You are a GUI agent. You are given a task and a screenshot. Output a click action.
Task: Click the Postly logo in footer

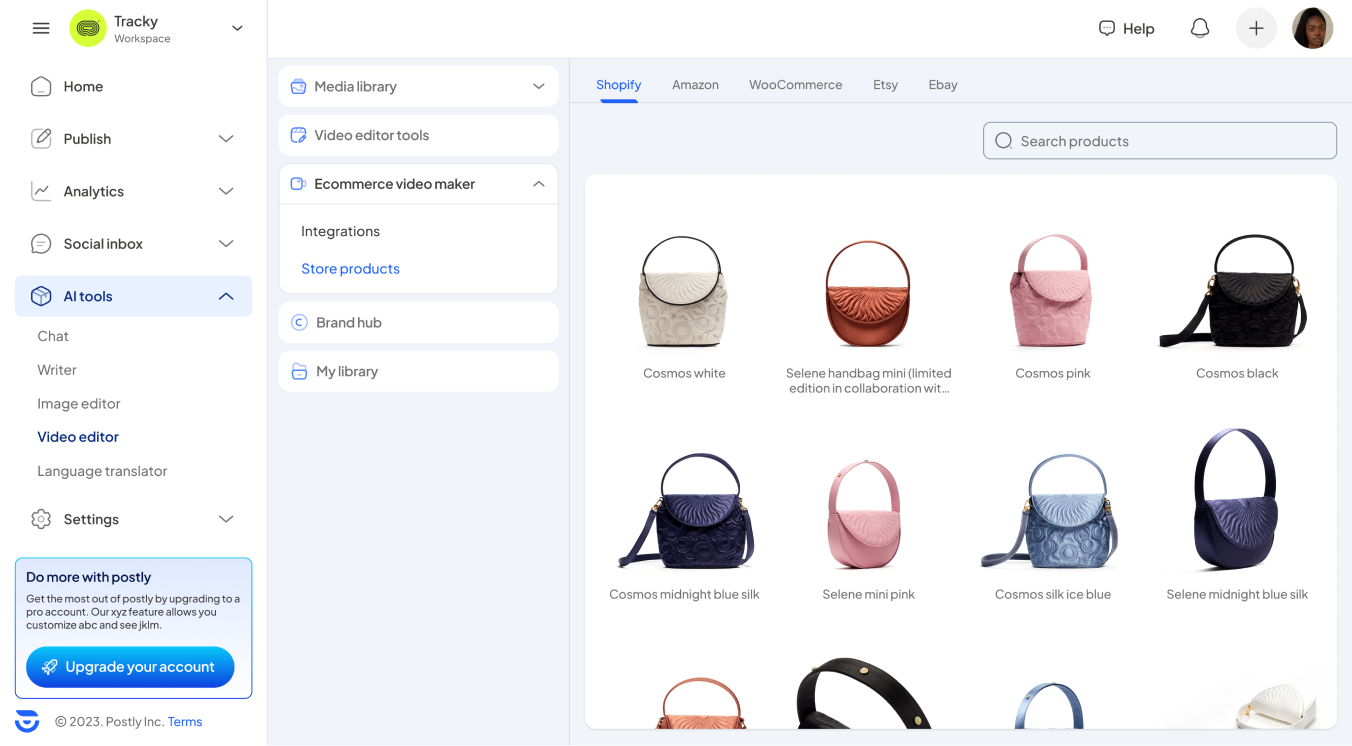[x=27, y=721]
